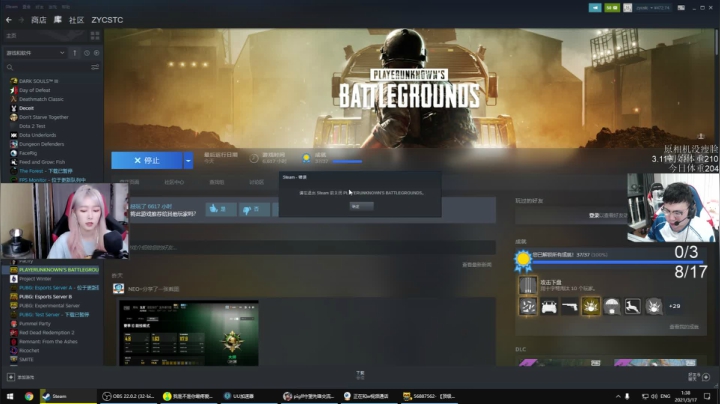Open Chrome from the taskbar
The image size is (720, 404).
29,396
